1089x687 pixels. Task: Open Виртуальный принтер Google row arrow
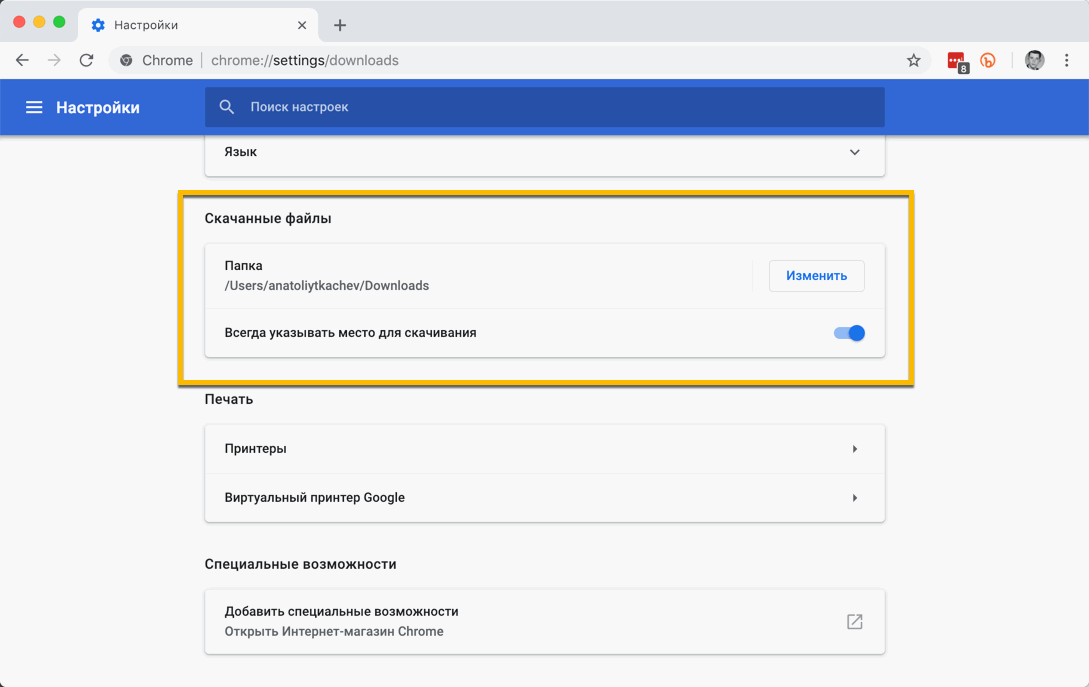[854, 498]
